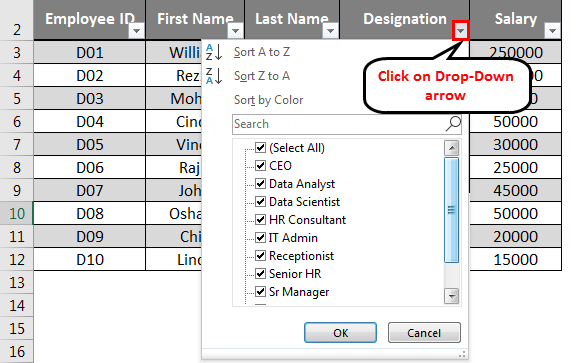The height and width of the screenshot is (363, 576).
Task: Select the salary cell 30000
Action: click(515, 144)
